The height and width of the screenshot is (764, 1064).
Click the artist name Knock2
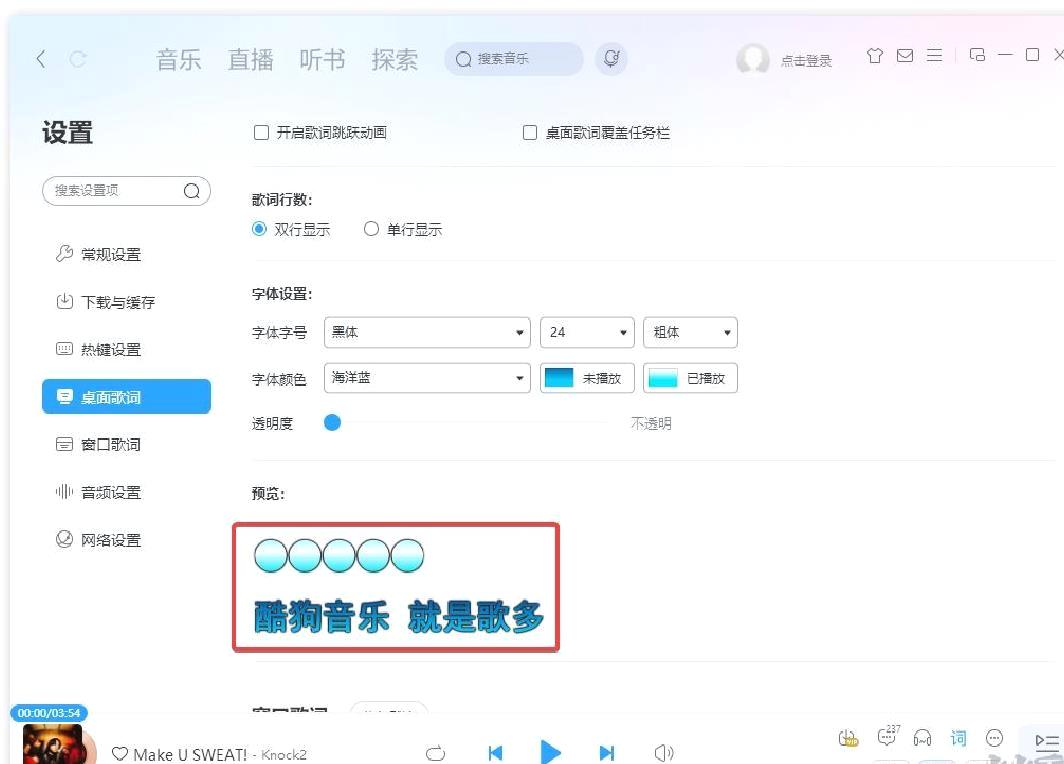coord(284,755)
